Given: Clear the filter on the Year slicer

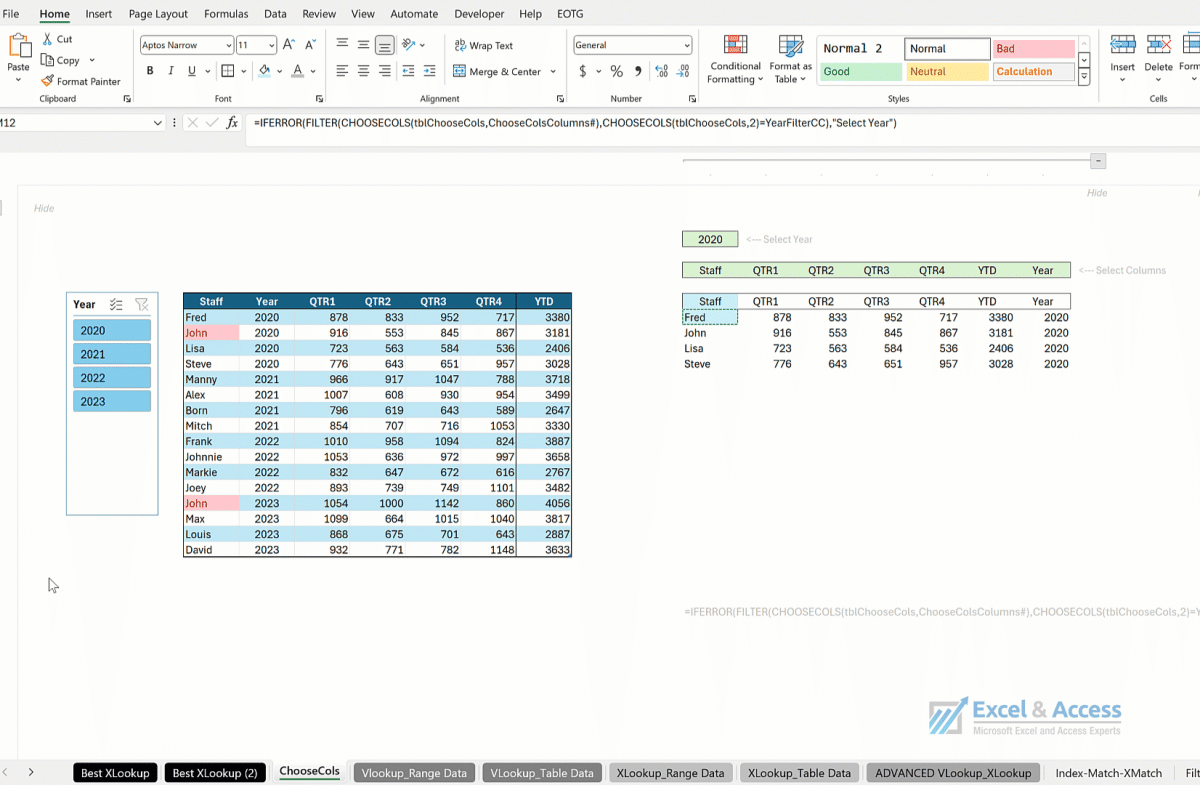Looking at the screenshot, I should [x=141, y=304].
